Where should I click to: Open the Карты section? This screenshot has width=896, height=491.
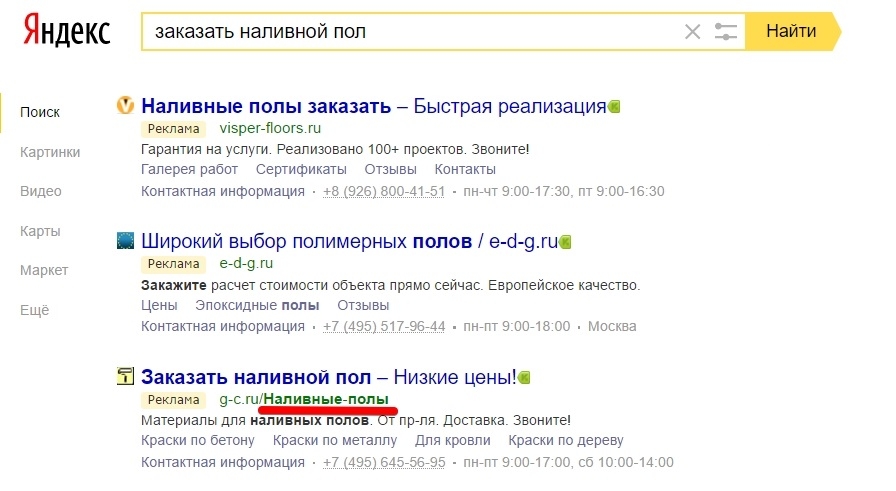41,231
